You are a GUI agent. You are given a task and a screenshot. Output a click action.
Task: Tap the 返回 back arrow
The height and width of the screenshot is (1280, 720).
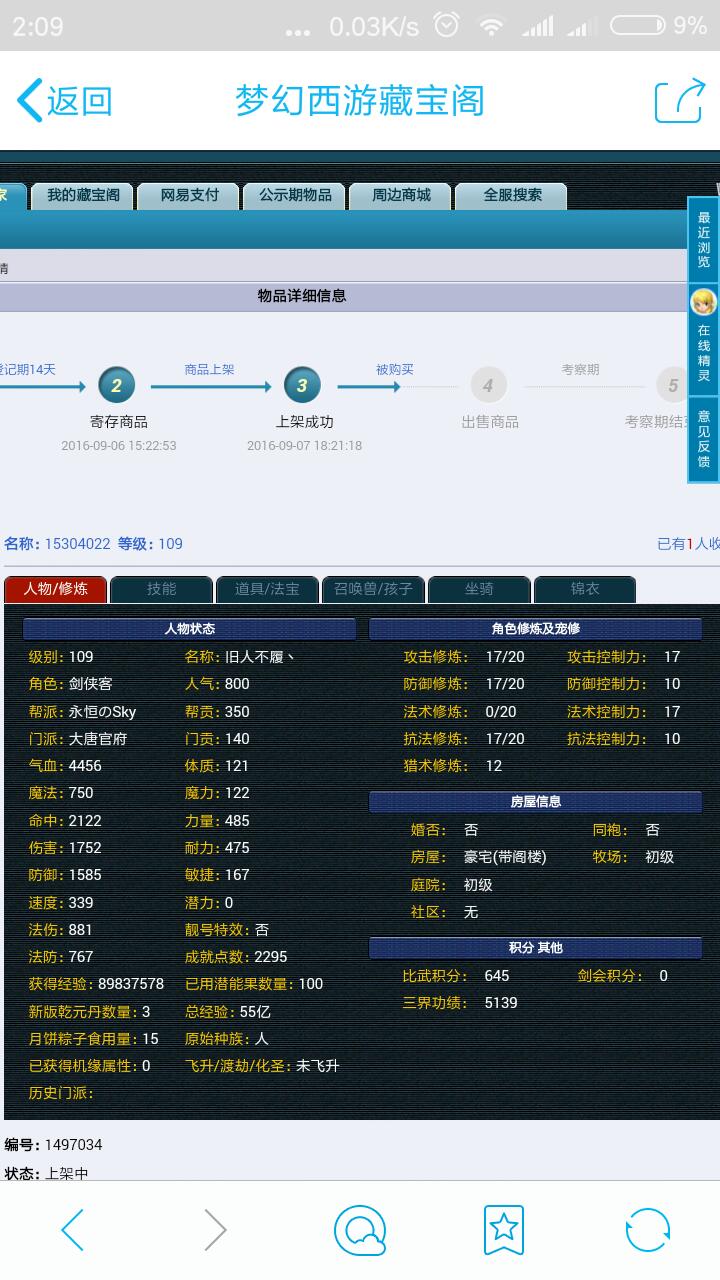[30, 101]
